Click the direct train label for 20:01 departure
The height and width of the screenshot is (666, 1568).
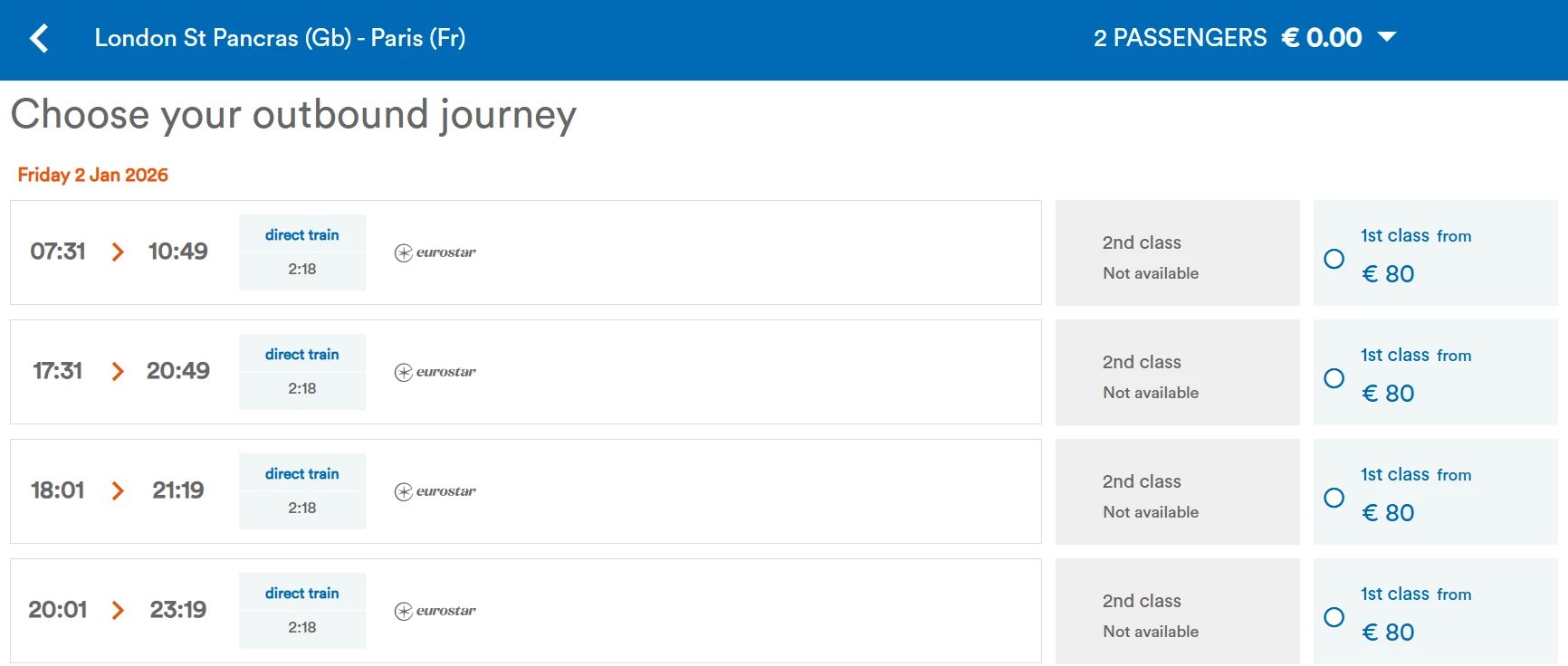coord(301,593)
